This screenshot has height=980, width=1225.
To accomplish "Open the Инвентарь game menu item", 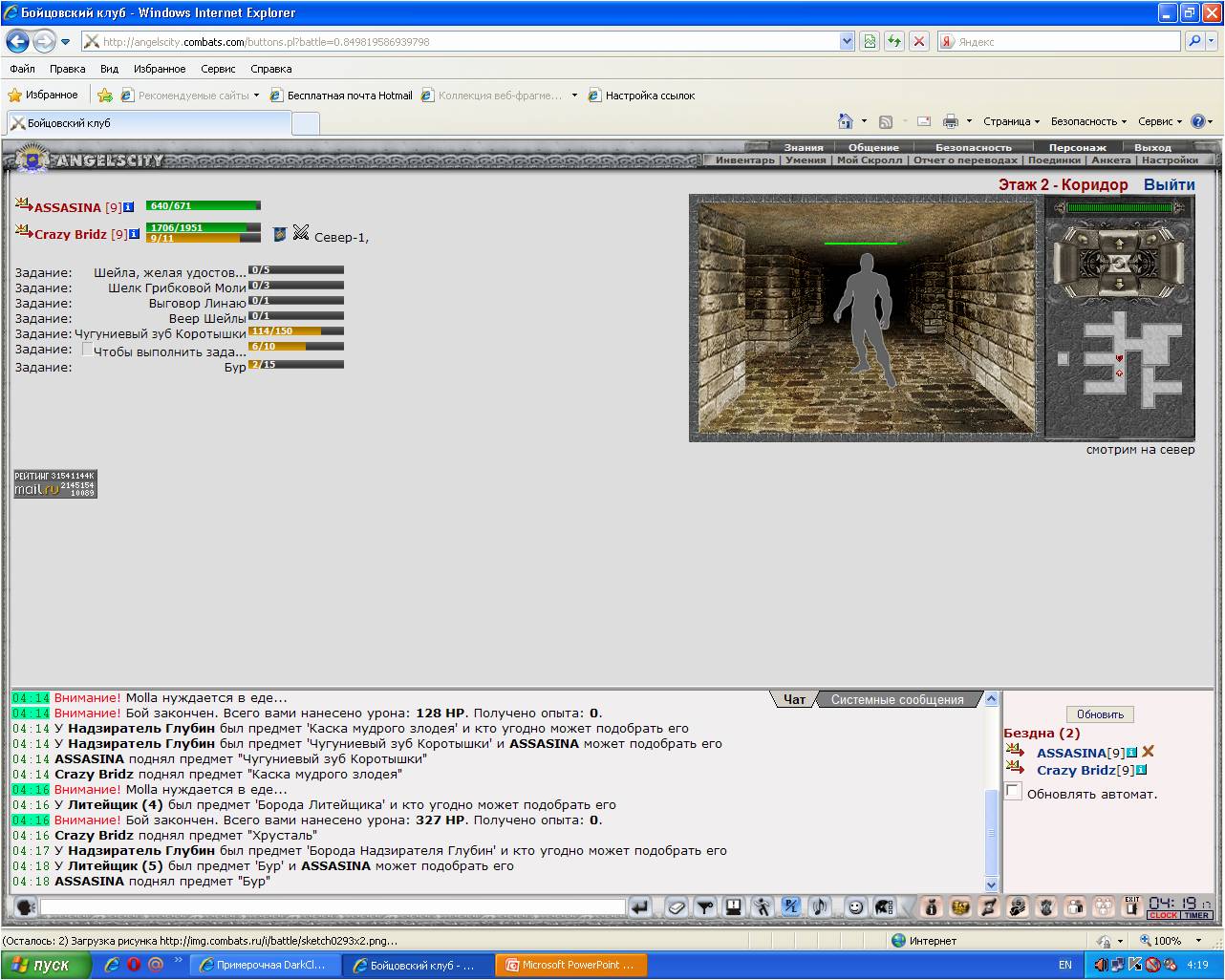I will pyautogui.click(x=745, y=160).
